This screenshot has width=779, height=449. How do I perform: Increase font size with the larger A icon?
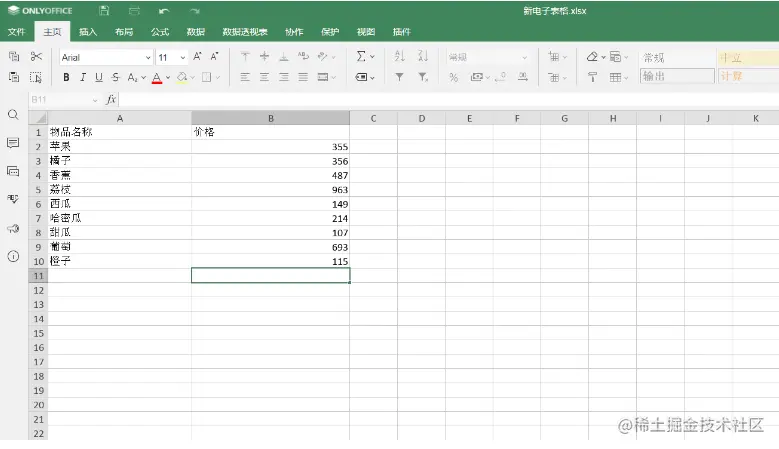pyautogui.click(x=197, y=56)
